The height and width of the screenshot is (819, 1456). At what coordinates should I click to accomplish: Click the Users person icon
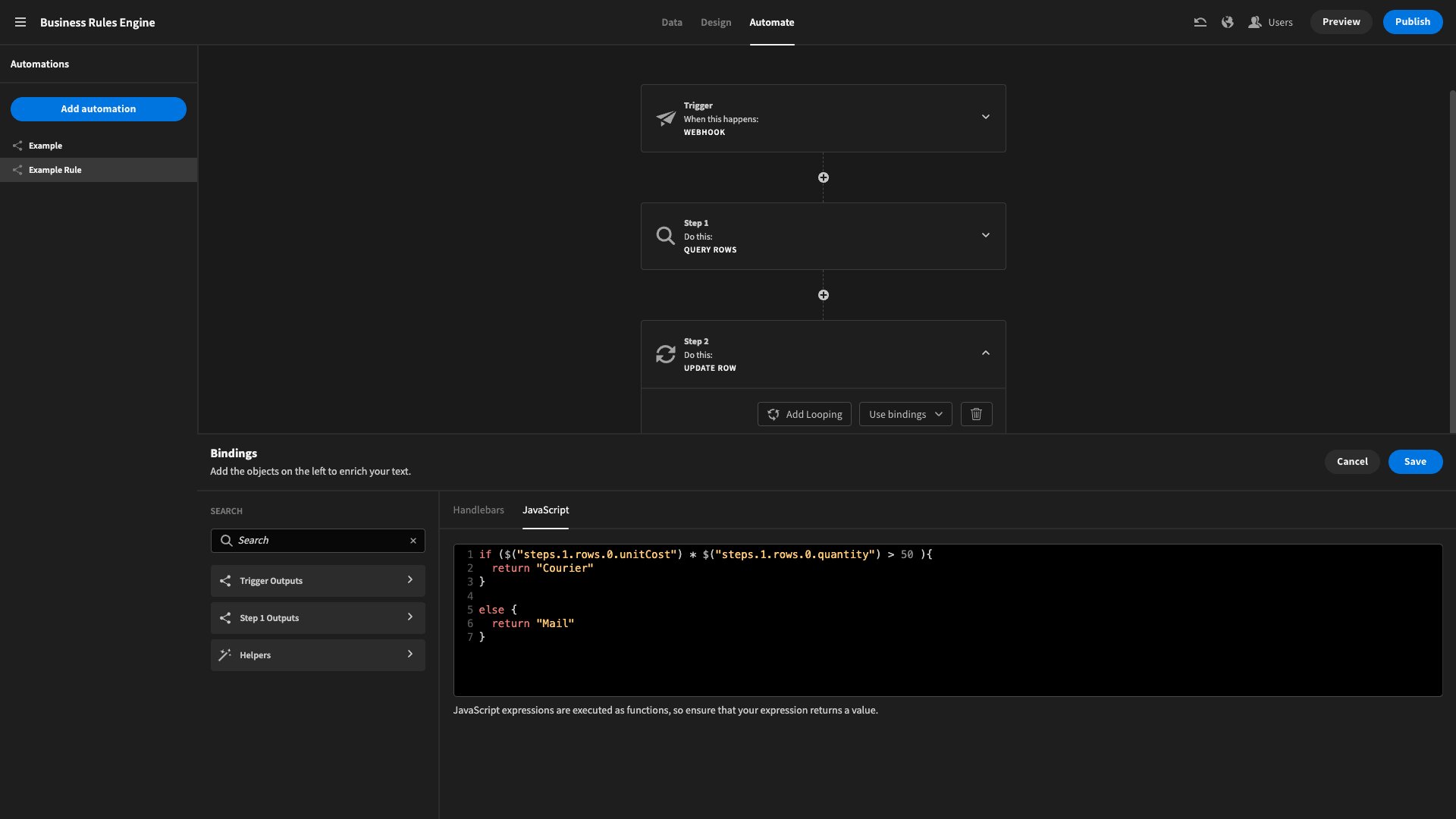coord(1254,22)
